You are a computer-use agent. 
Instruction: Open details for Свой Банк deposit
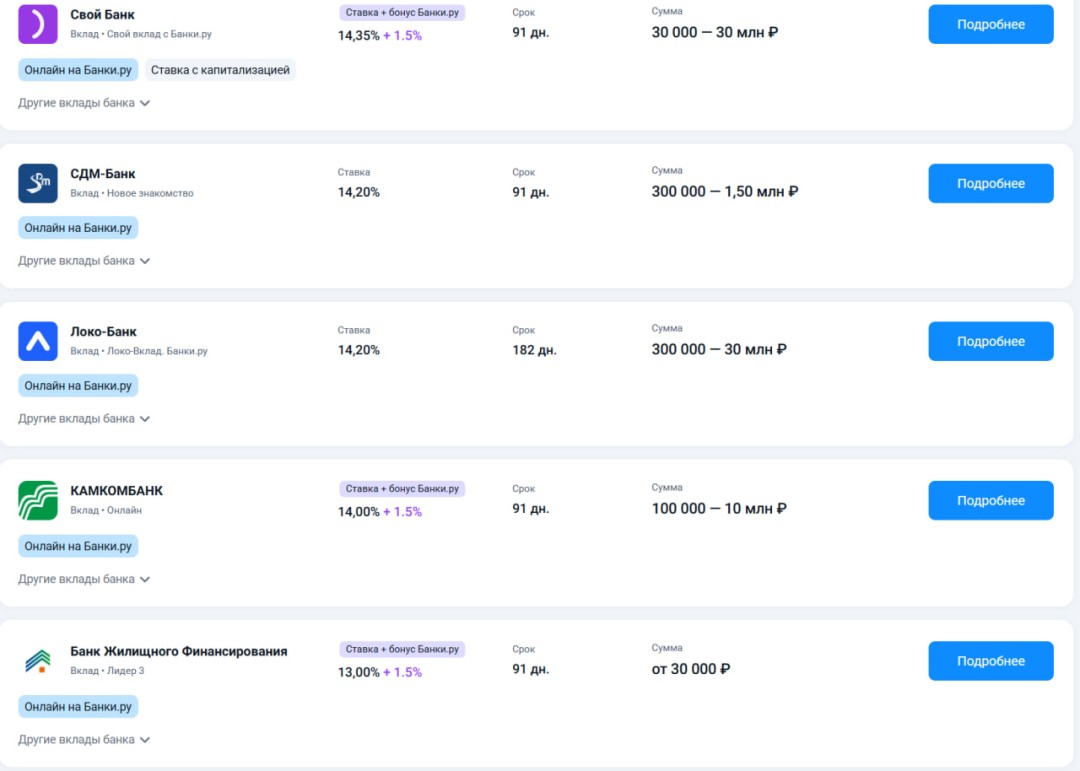[990, 24]
